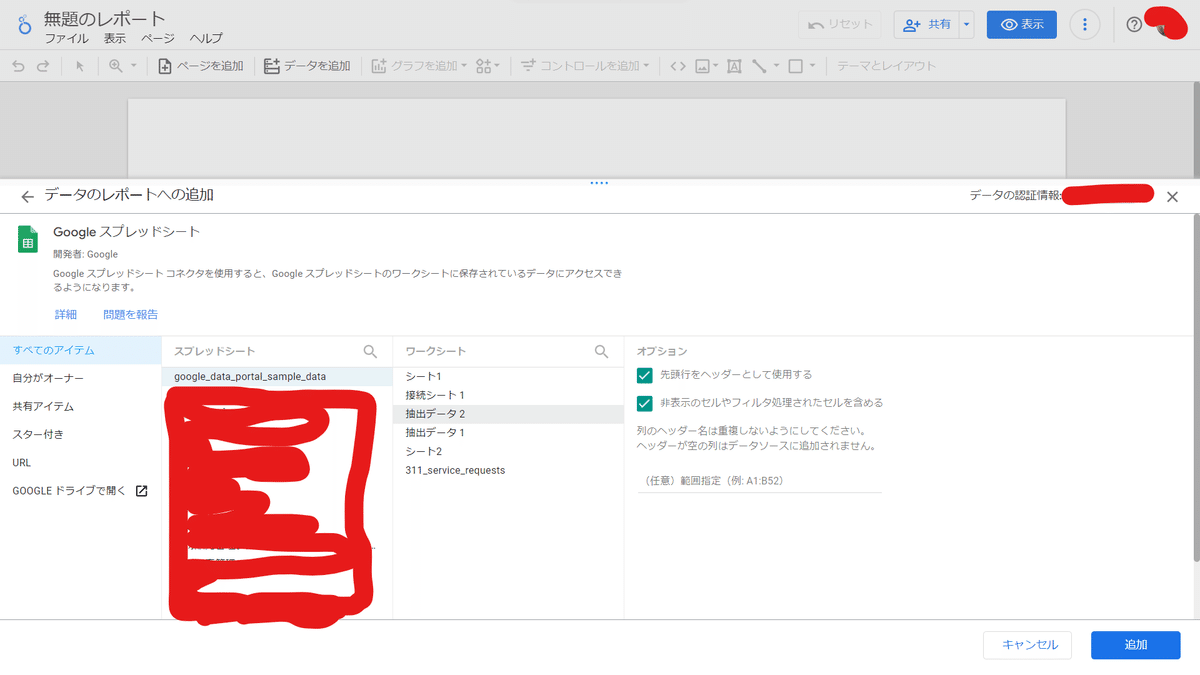The image size is (1200, 675).
Task: Open the 詳細 link
Action: (65, 314)
